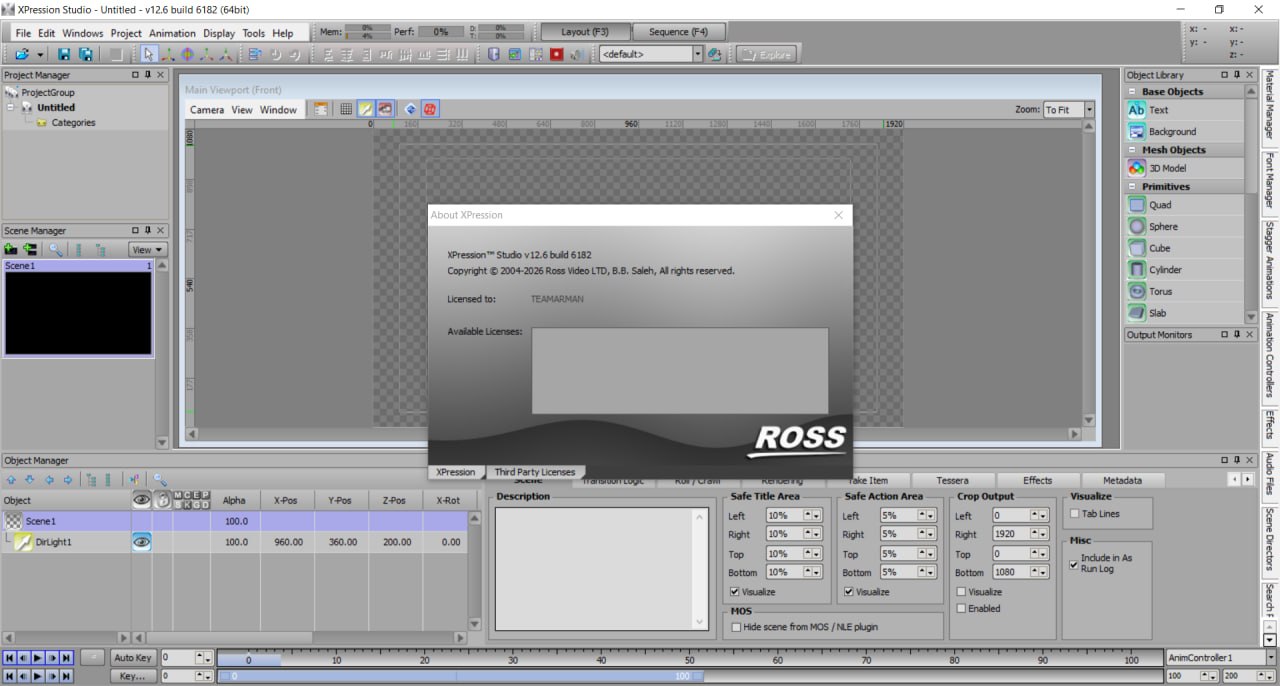This screenshot has height=686, width=1280.
Task: Click the move object up arrow in Object Manager
Action: 11,480
